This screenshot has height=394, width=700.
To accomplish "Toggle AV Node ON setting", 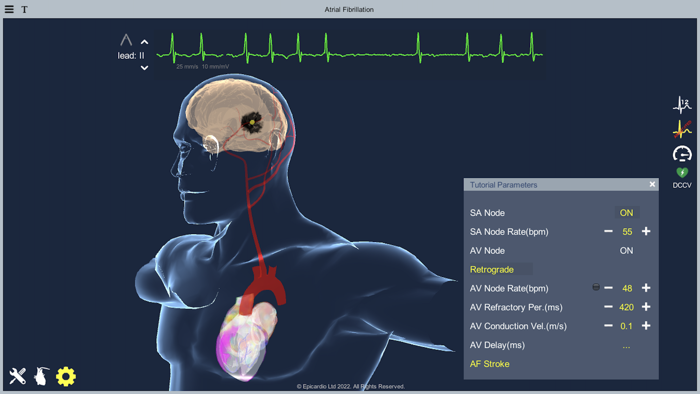I will click(626, 251).
